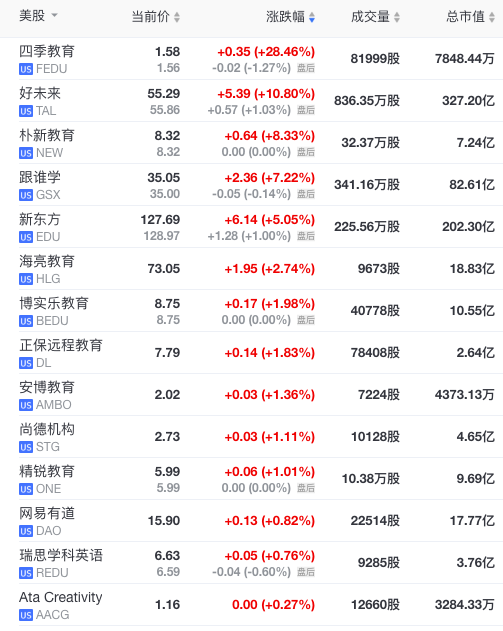Sort by 当前价 column arrows
The image size is (503, 631).
[177, 17]
